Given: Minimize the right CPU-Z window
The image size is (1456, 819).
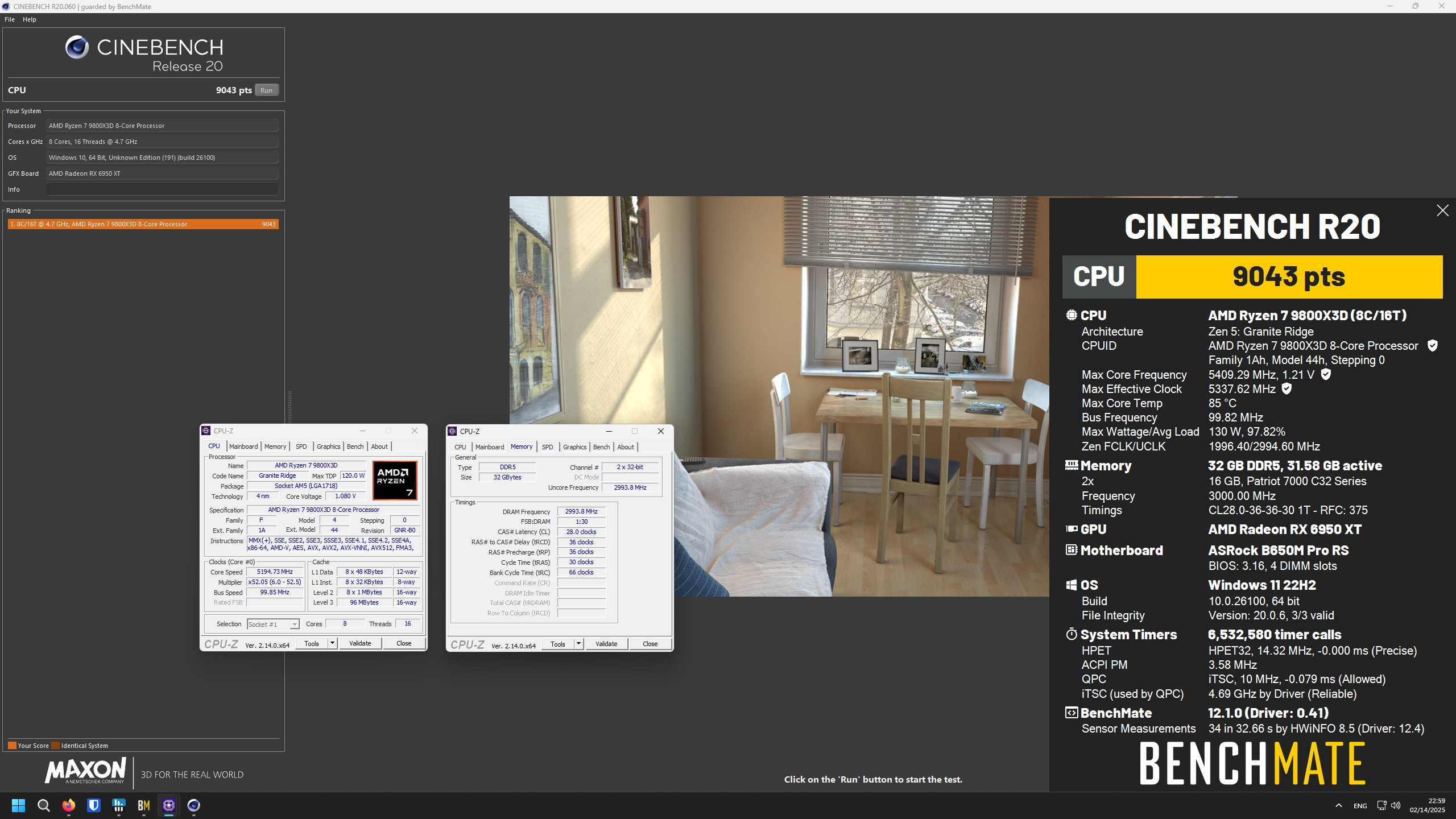Looking at the screenshot, I should coord(609,432).
